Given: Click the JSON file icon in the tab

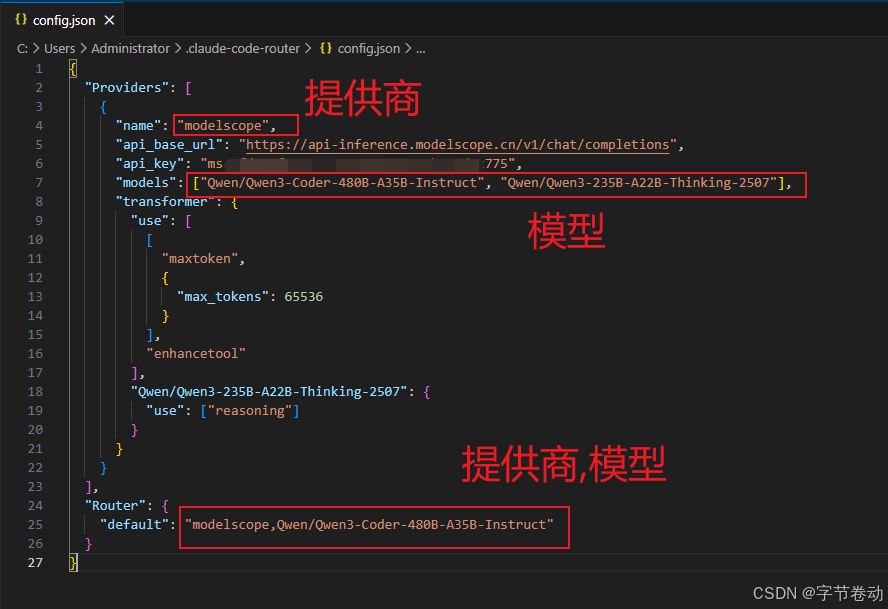Looking at the screenshot, I should tap(21, 20).
